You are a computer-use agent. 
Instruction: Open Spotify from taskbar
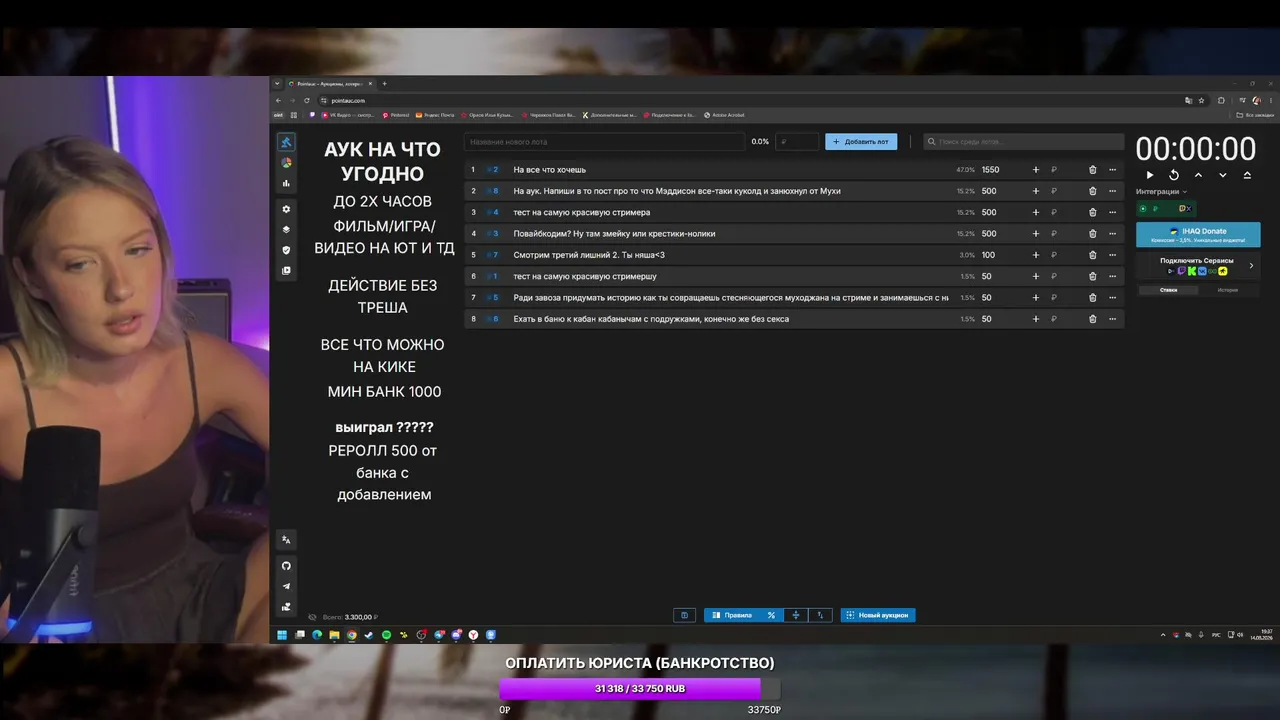tap(386, 635)
